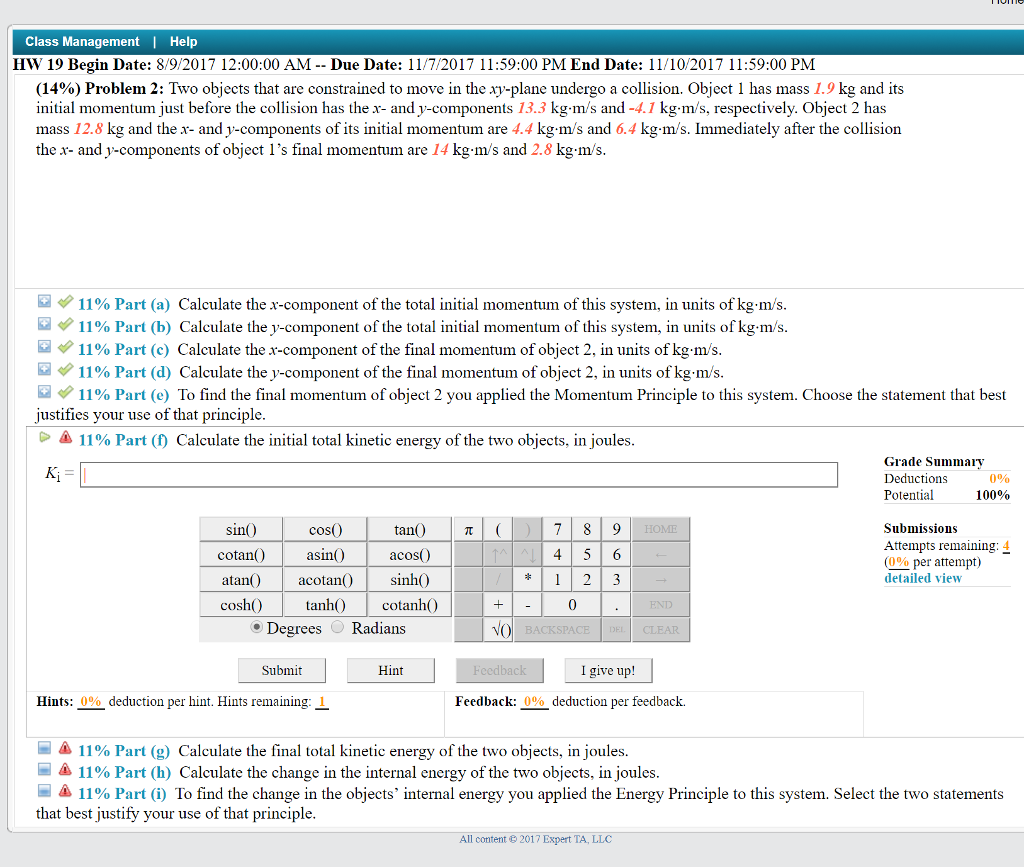
Task: Insert the square root function
Action: [500, 630]
